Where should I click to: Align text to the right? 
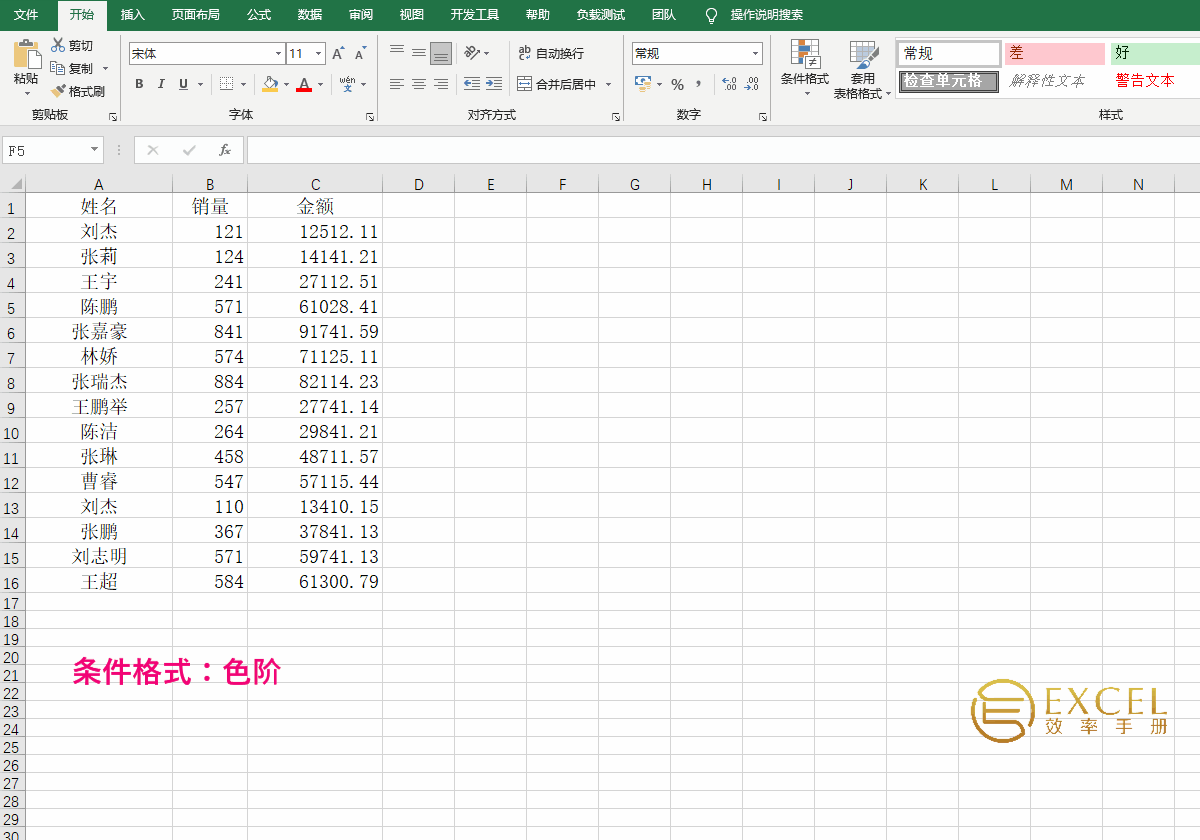(441, 84)
